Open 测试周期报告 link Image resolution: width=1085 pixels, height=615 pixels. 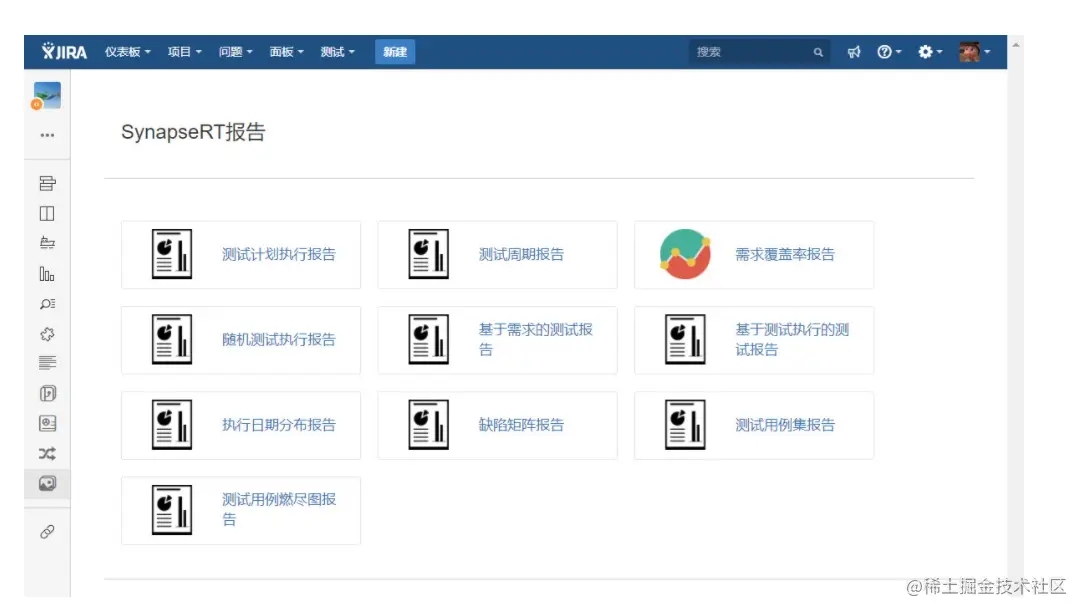(521, 255)
